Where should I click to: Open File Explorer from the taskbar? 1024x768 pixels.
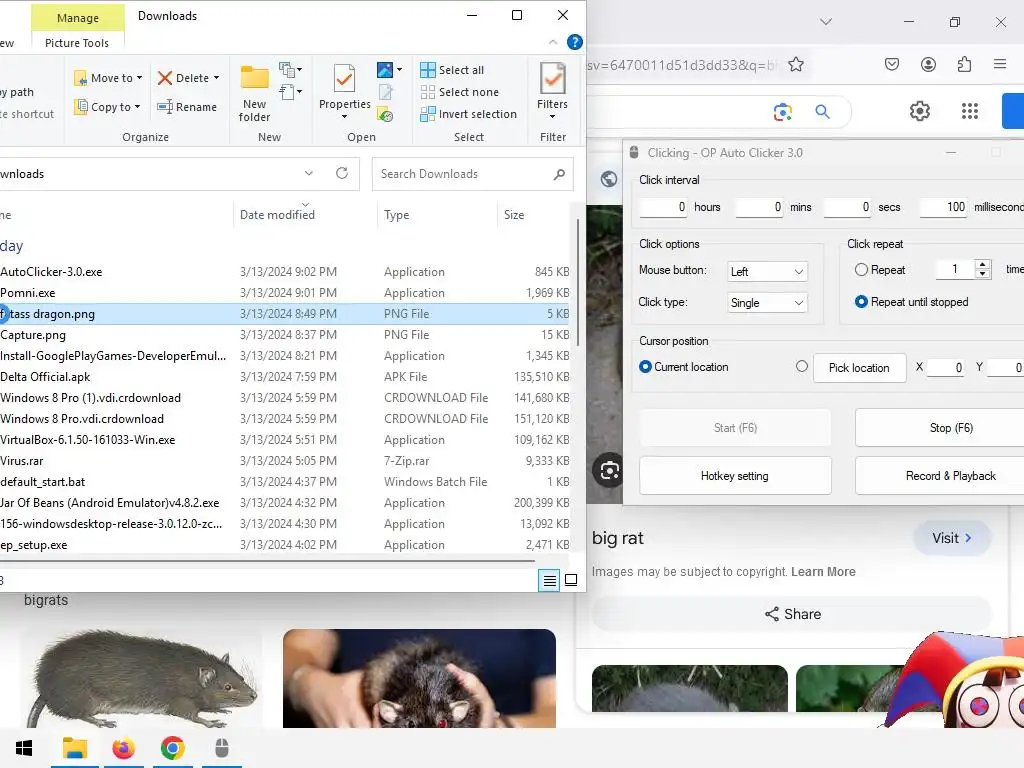(x=74, y=748)
